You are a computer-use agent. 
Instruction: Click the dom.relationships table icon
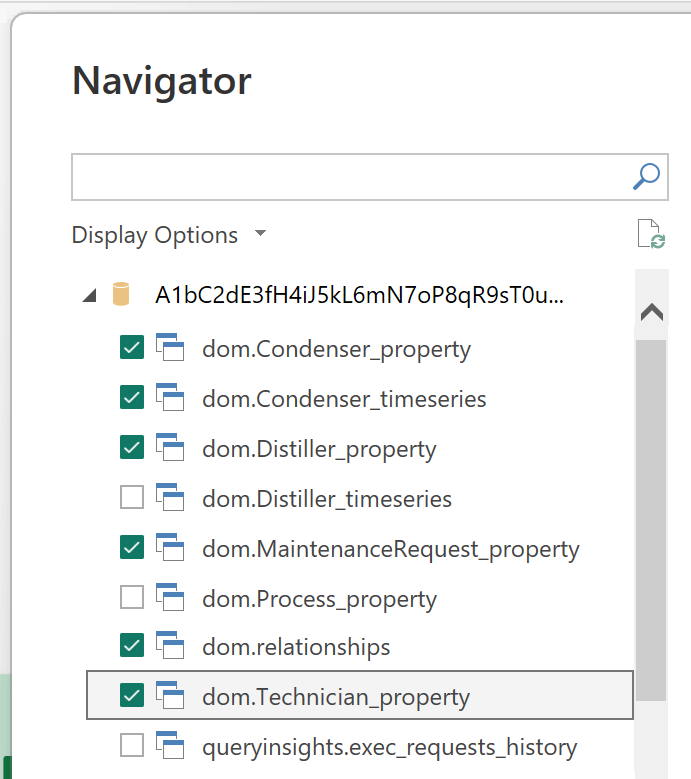170,645
